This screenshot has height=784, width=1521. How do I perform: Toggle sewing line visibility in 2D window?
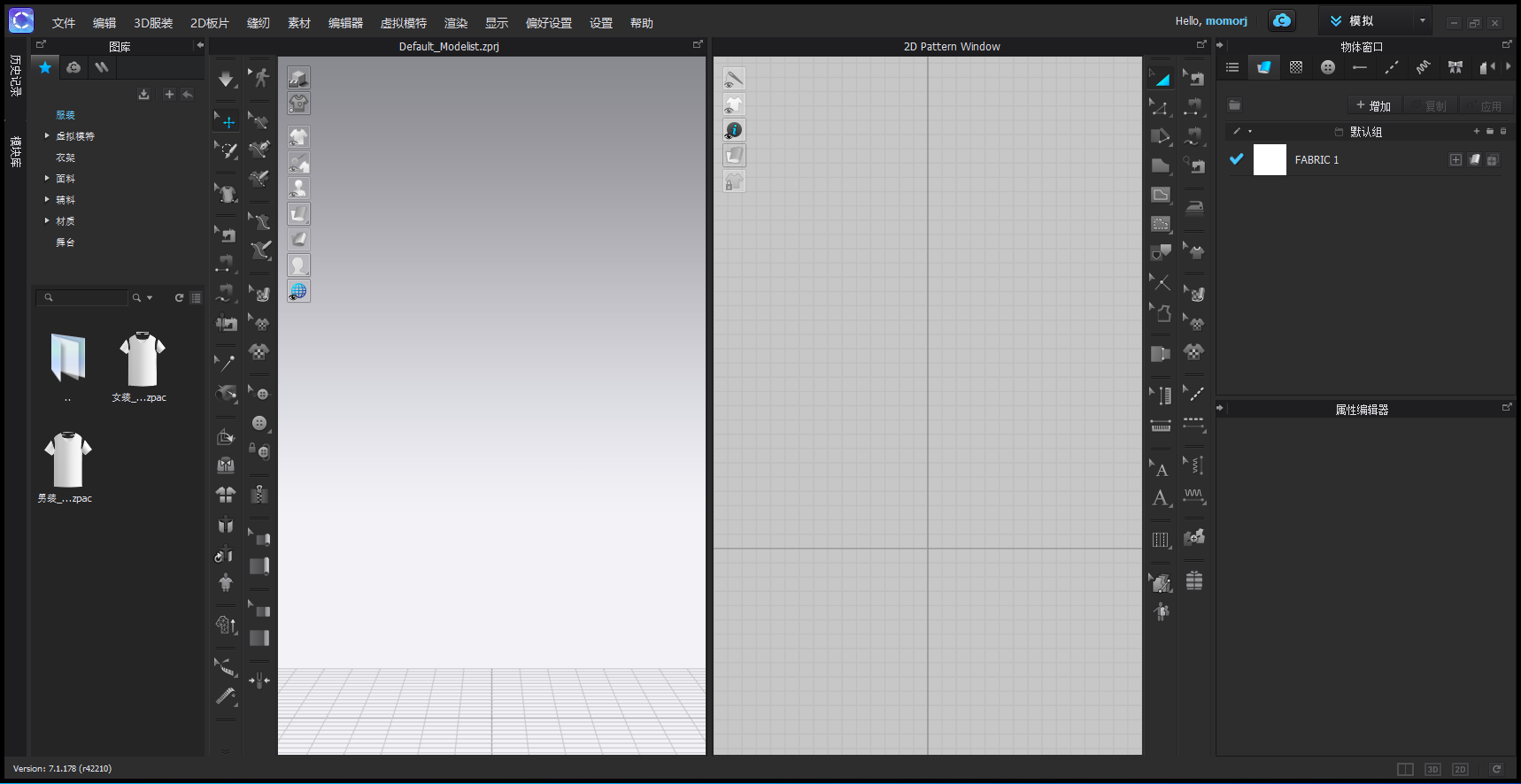coord(734,79)
